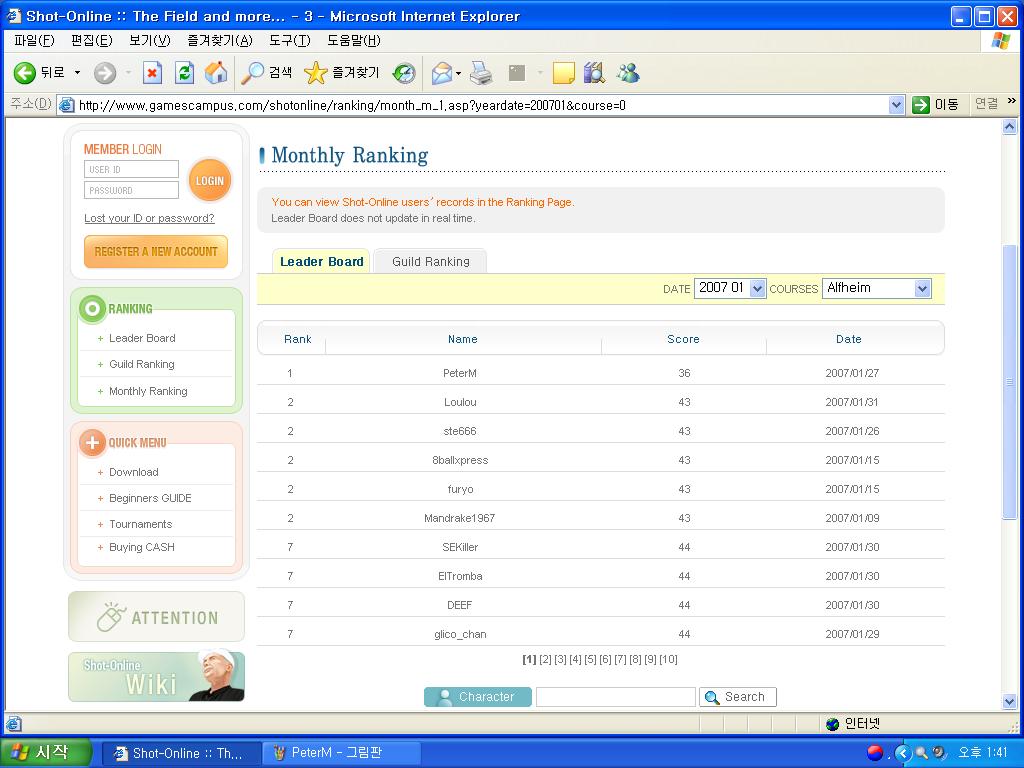
Task: Open the 편집(E) menu
Action: coord(91,40)
